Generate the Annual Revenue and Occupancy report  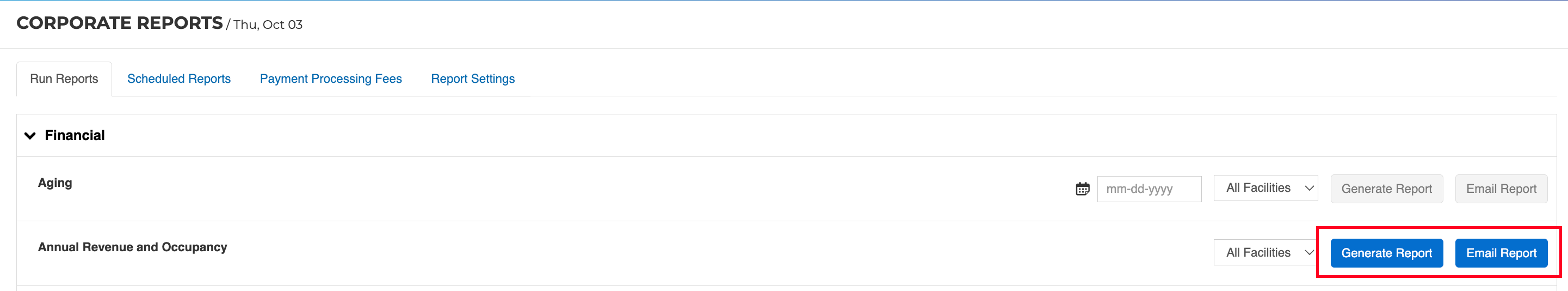tap(1387, 253)
